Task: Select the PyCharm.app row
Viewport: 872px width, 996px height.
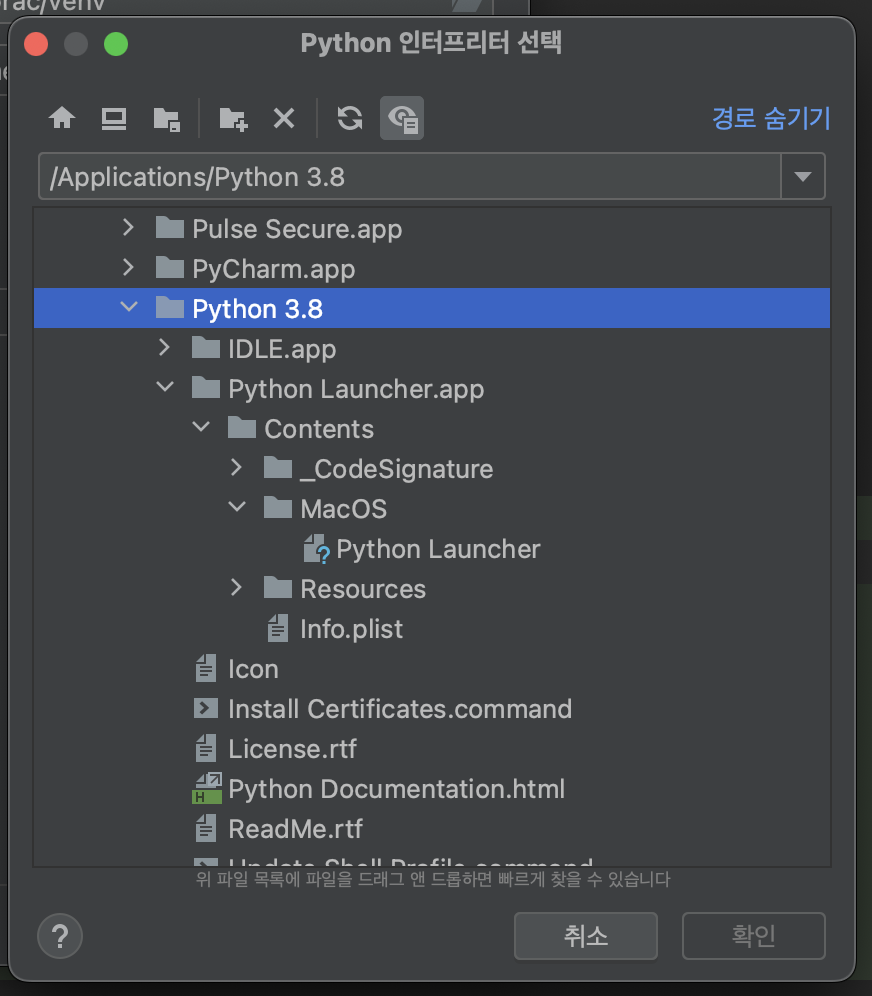Action: coord(432,269)
